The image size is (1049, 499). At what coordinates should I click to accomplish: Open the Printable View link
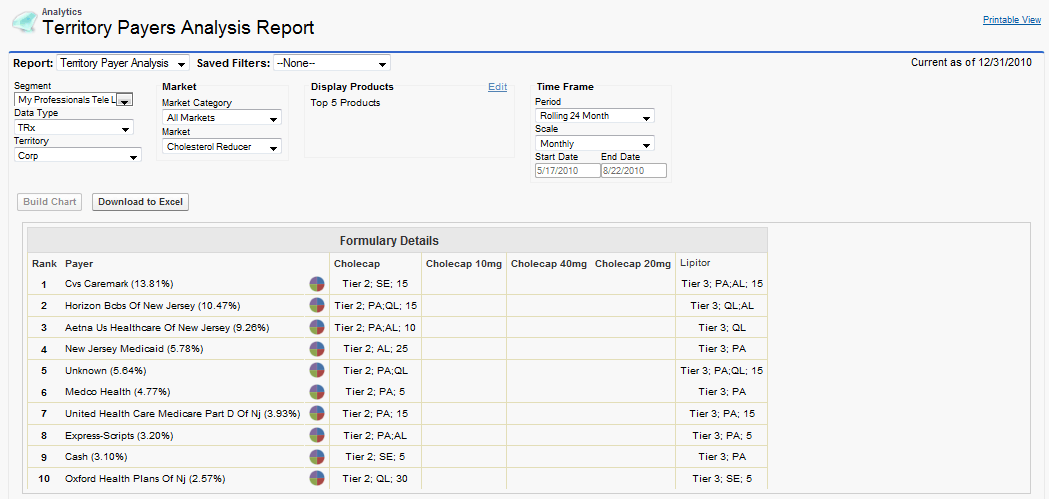[1011, 20]
